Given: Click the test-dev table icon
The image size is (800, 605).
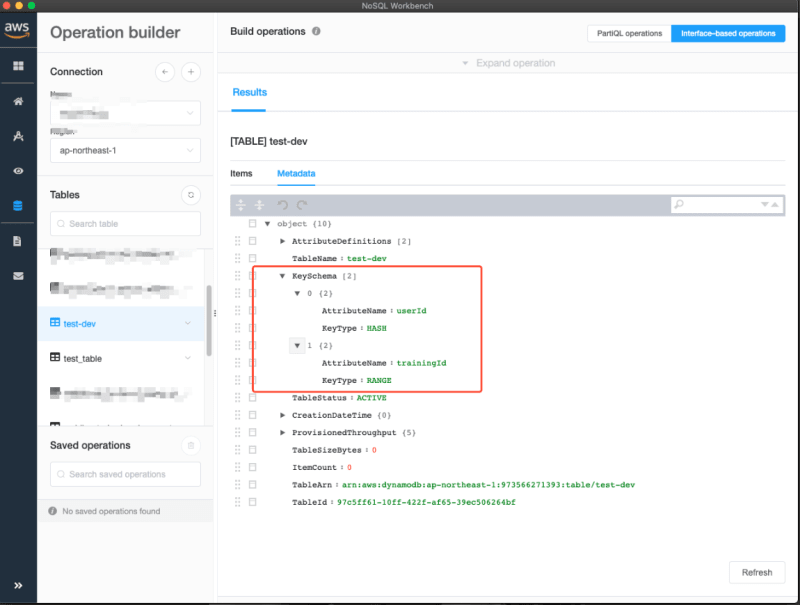Looking at the screenshot, I should (55, 322).
